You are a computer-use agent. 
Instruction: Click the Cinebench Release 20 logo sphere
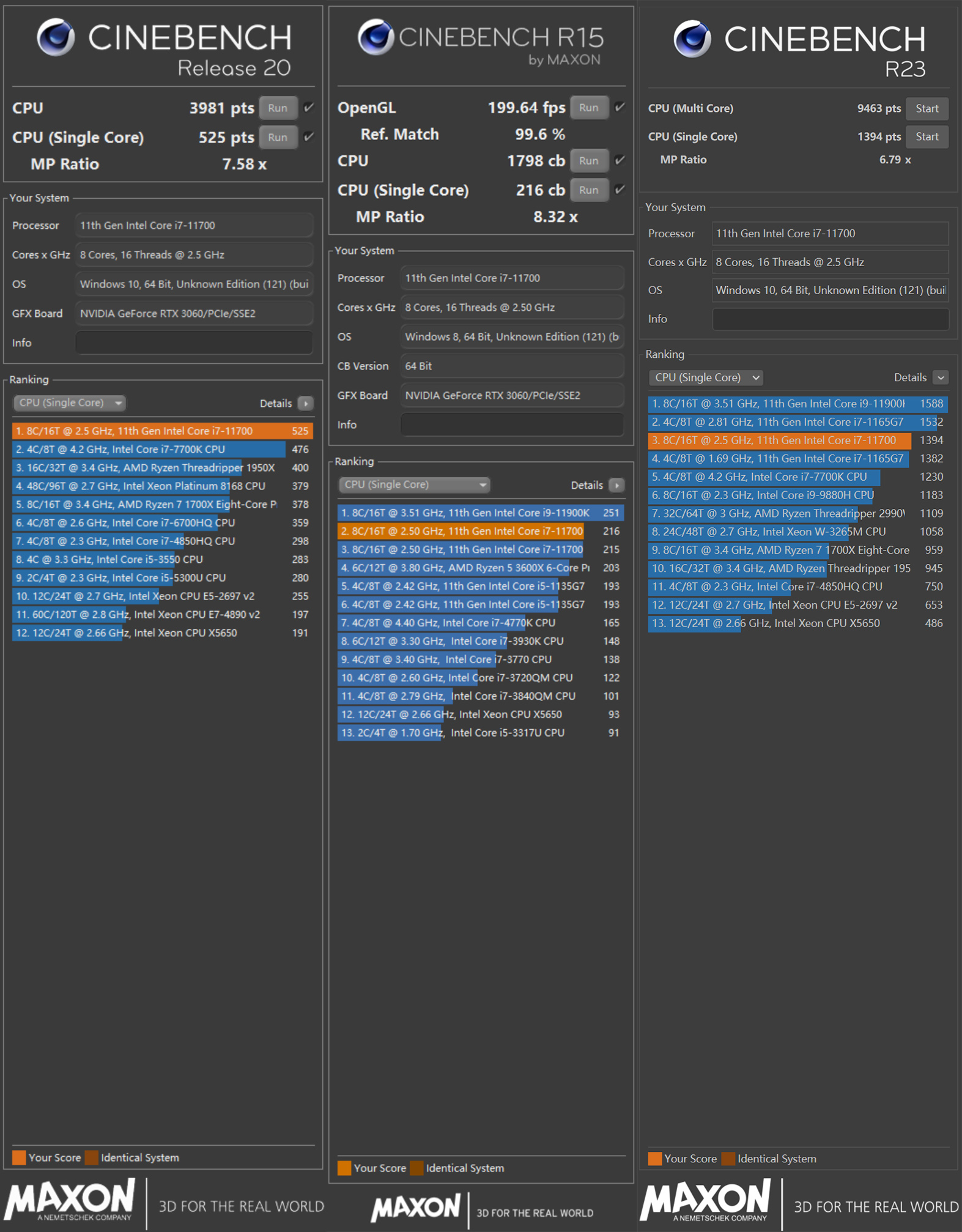56,37
